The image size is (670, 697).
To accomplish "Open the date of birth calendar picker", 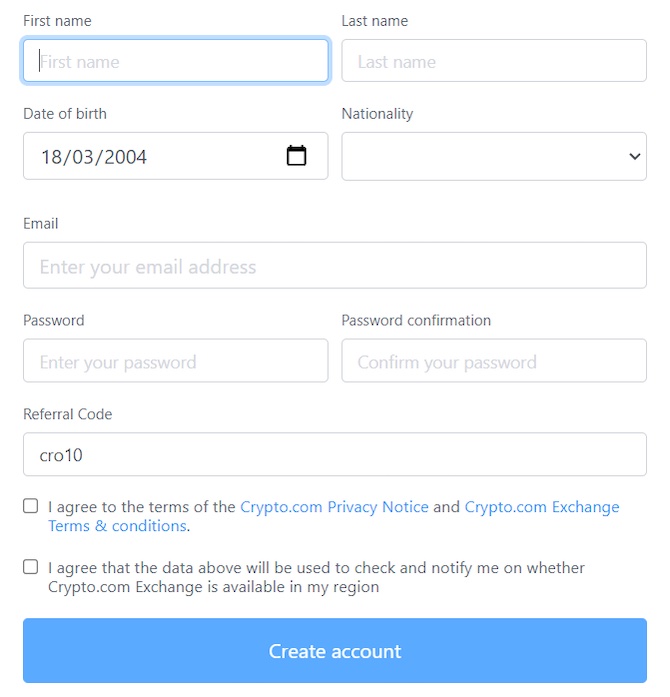I will pos(296,156).
